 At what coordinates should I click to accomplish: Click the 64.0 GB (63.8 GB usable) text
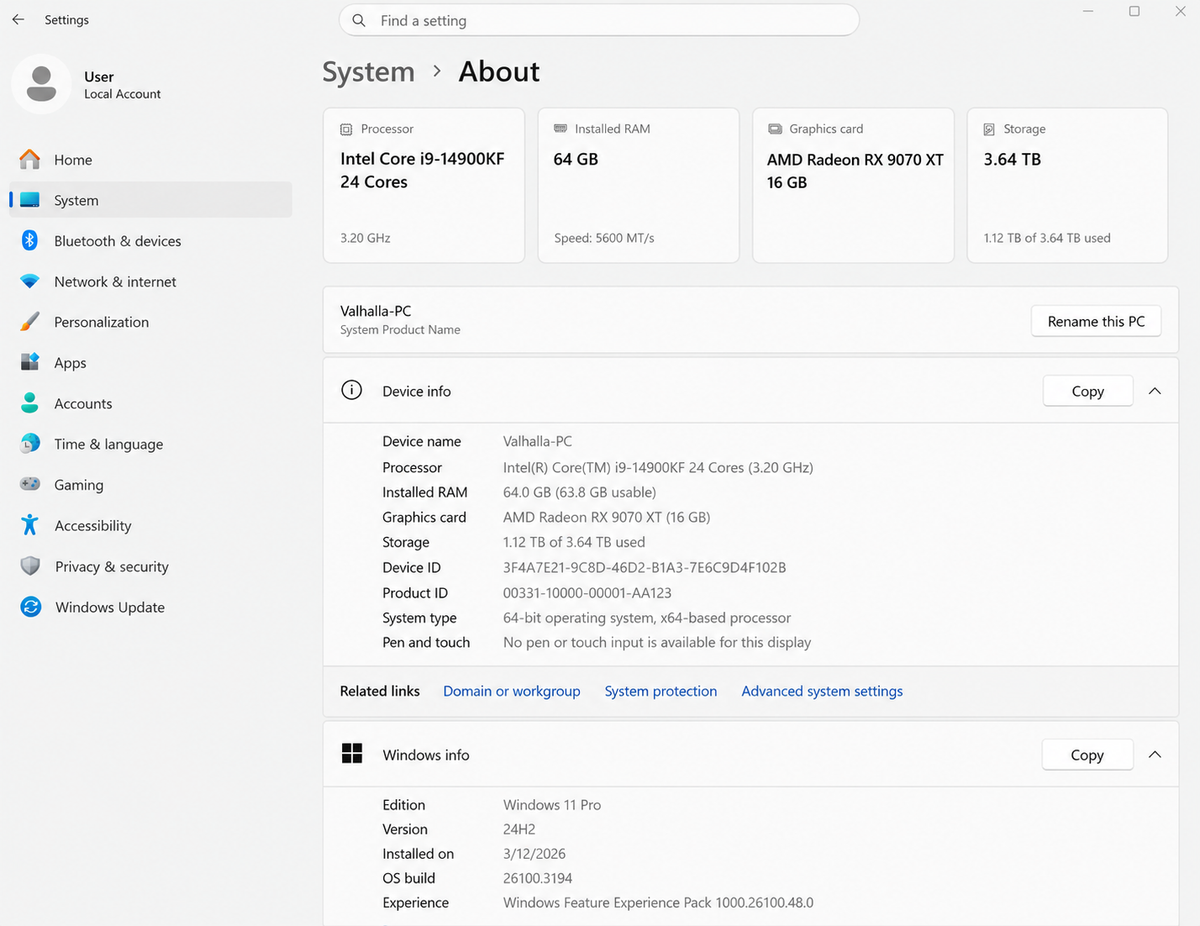click(579, 492)
